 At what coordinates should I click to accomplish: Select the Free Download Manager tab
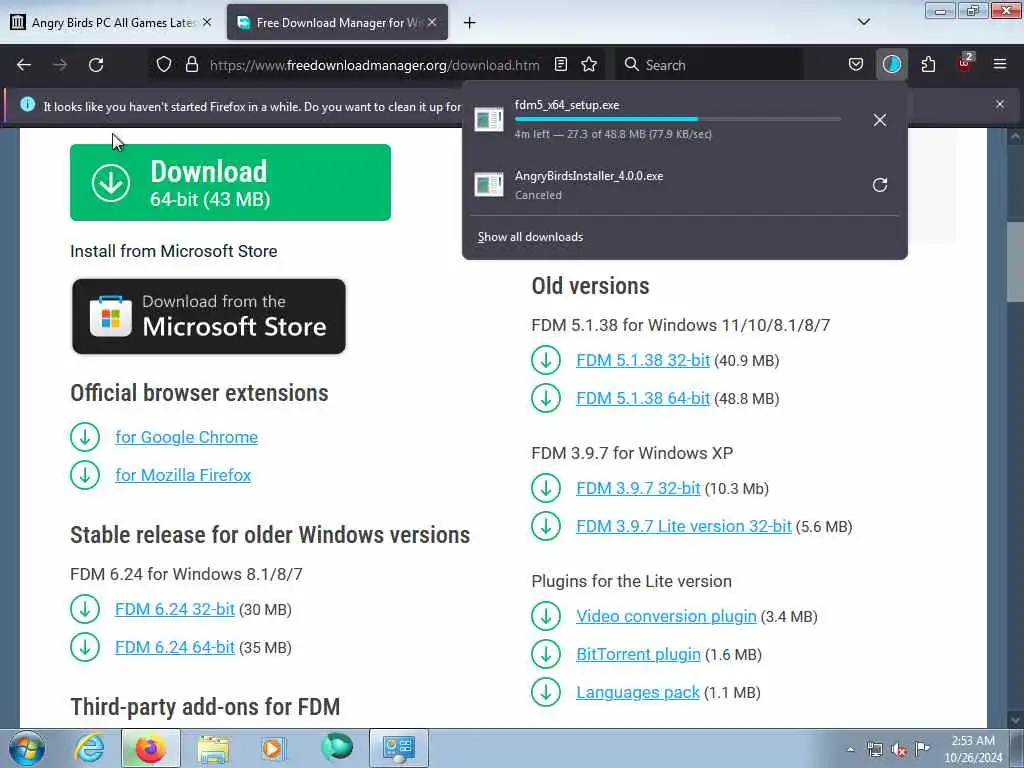[337, 22]
